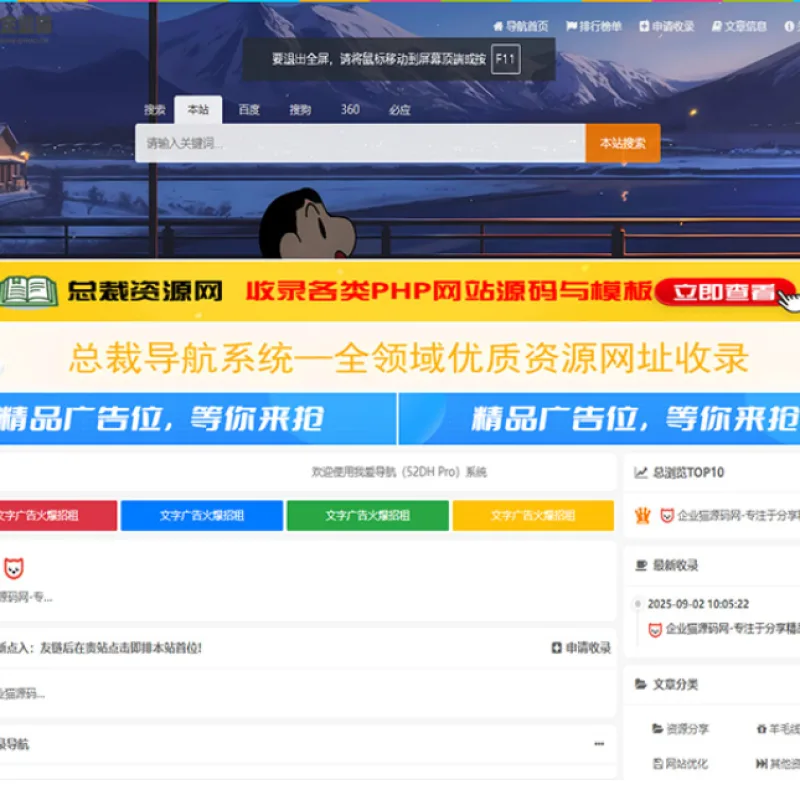Click the green 文字广告火爆招租 button

coord(368,515)
